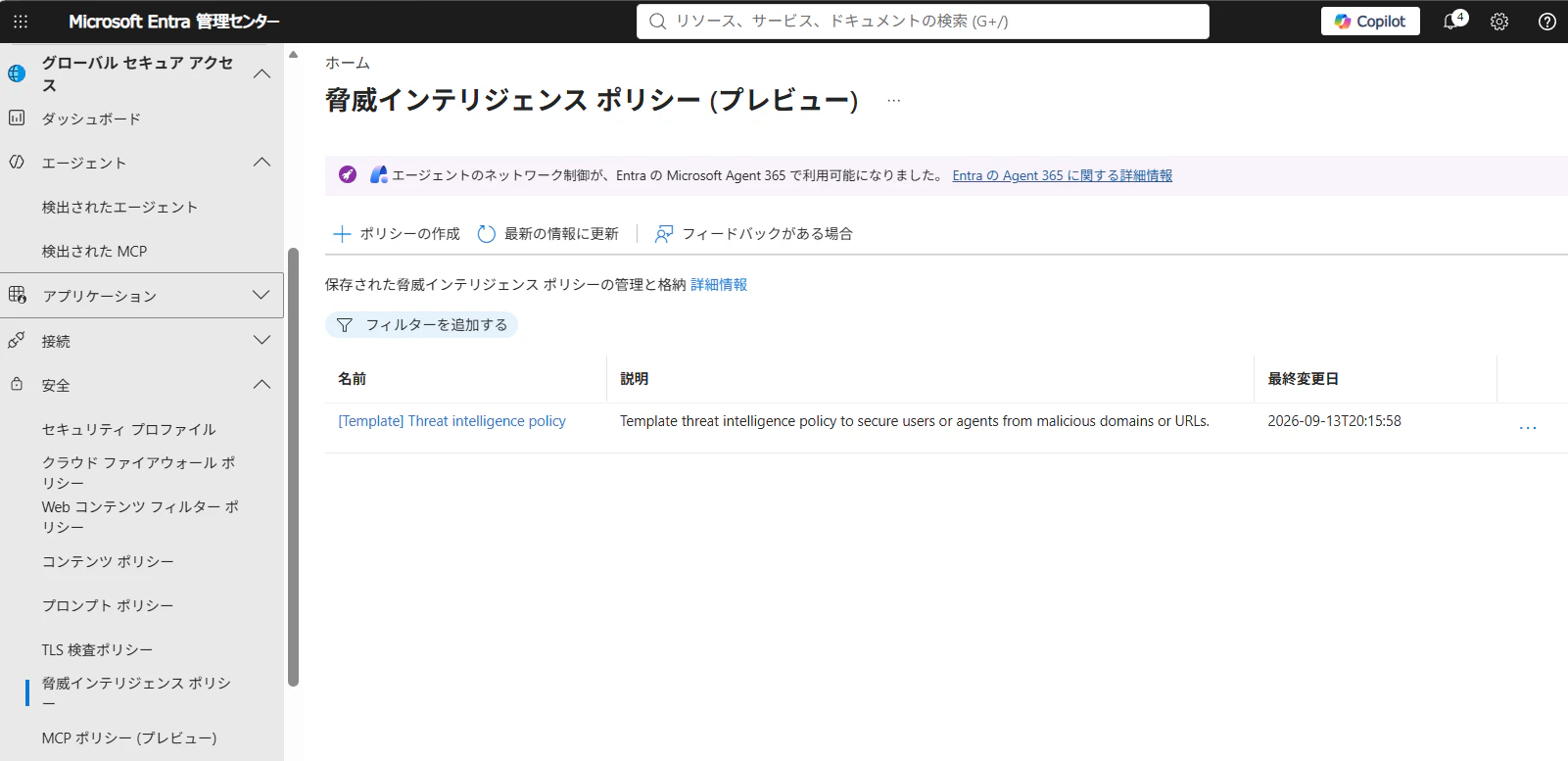
Task: Click フィードバックがある場合 label
Action: point(767,234)
